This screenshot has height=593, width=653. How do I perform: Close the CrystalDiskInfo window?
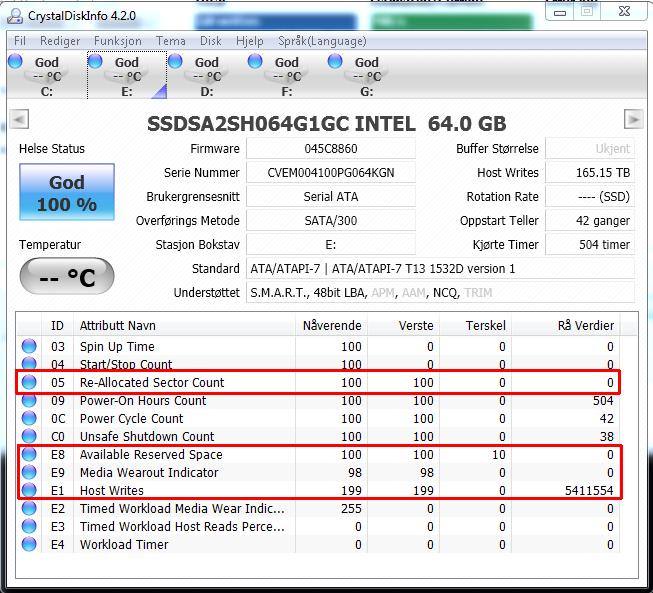[624, 12]
